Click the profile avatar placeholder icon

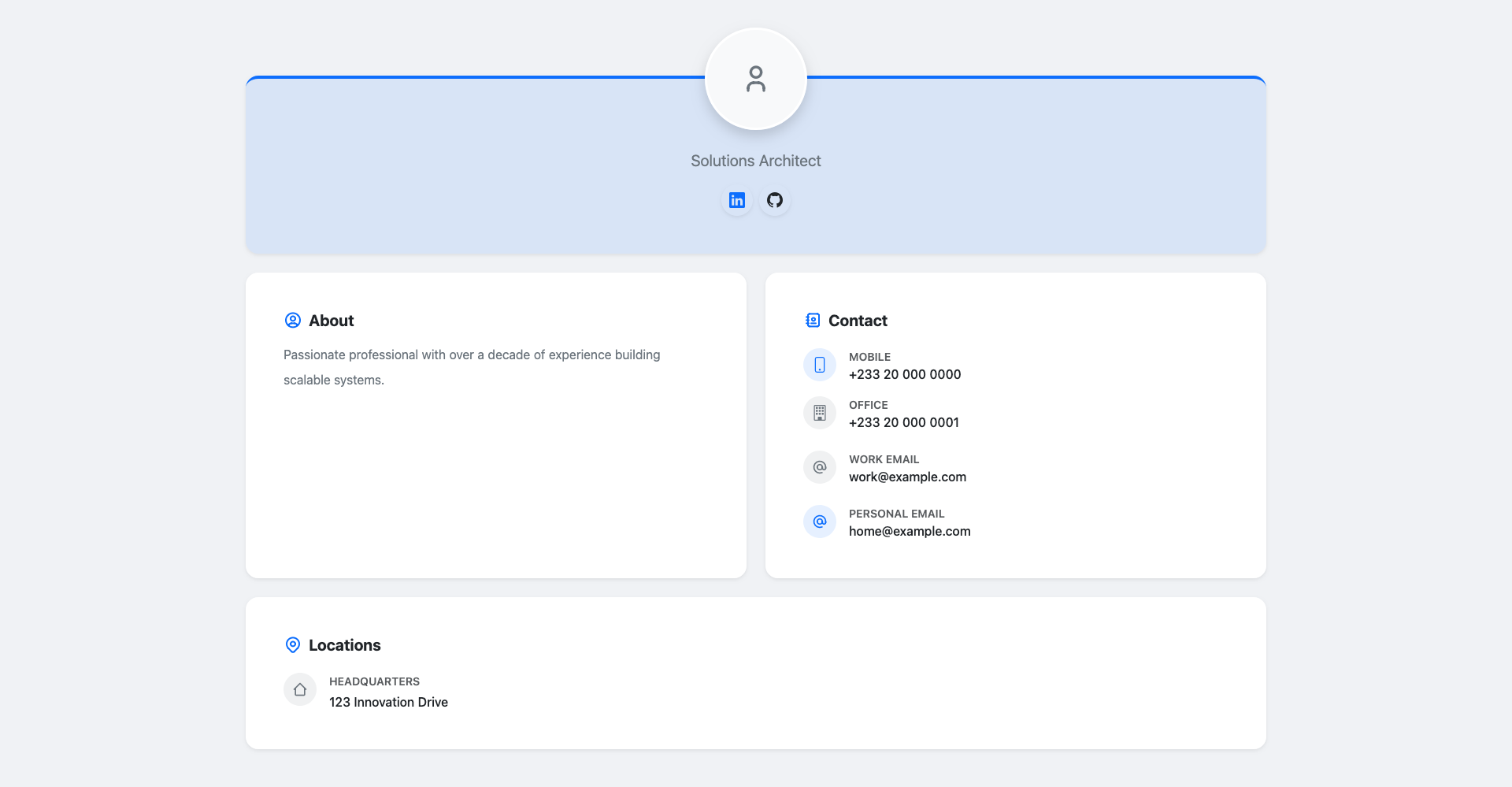pyautogui.click(x=756, y=79)
